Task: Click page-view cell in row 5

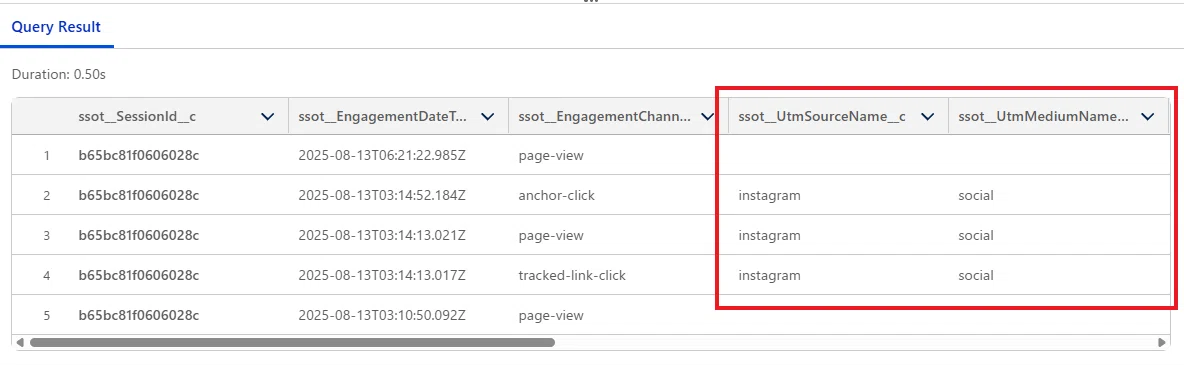Action: (x=551, y=315)
